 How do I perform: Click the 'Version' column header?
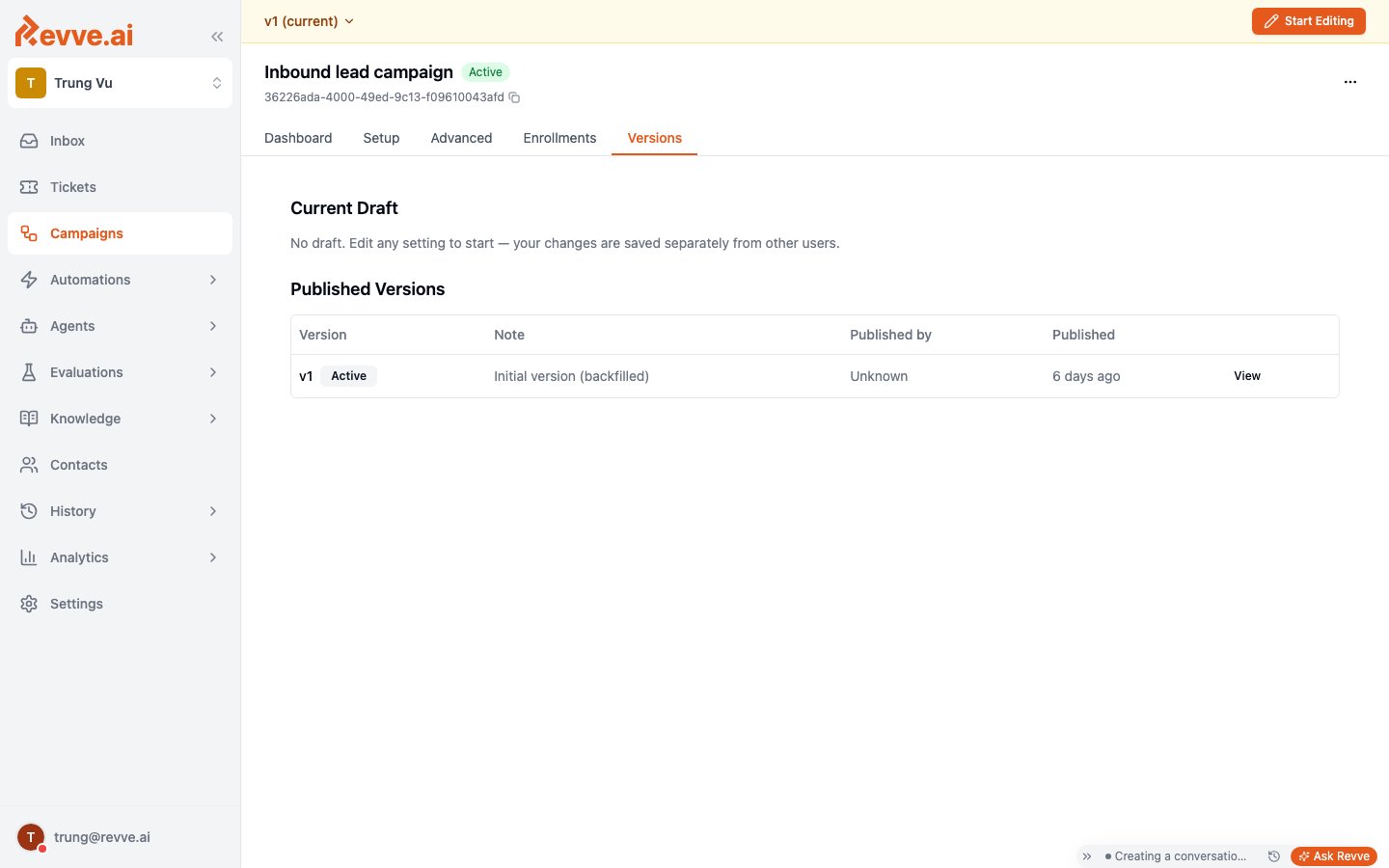coord(322,335)
